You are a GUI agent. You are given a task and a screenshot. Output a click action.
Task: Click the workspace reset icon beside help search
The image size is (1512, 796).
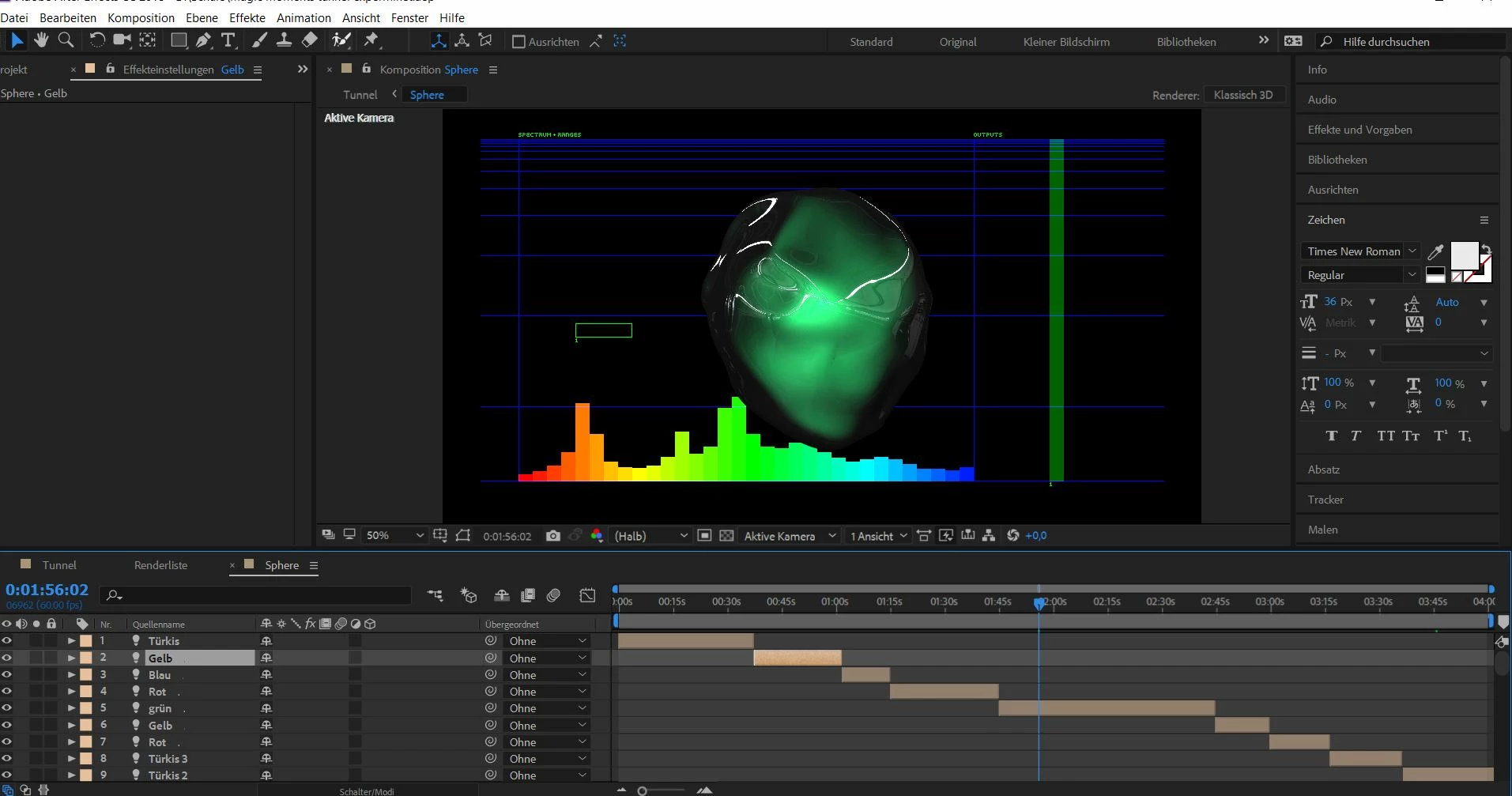(x=1294, y=41)
